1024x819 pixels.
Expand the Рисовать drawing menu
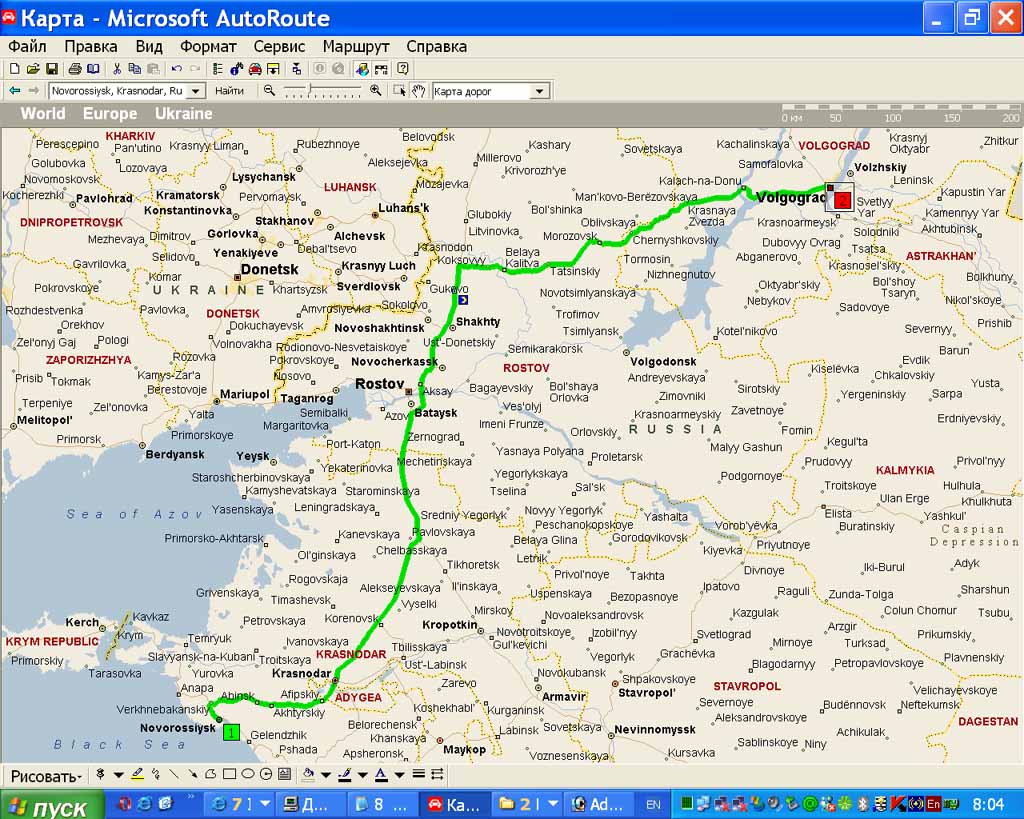pyautogui.click(x=45, y=776)
